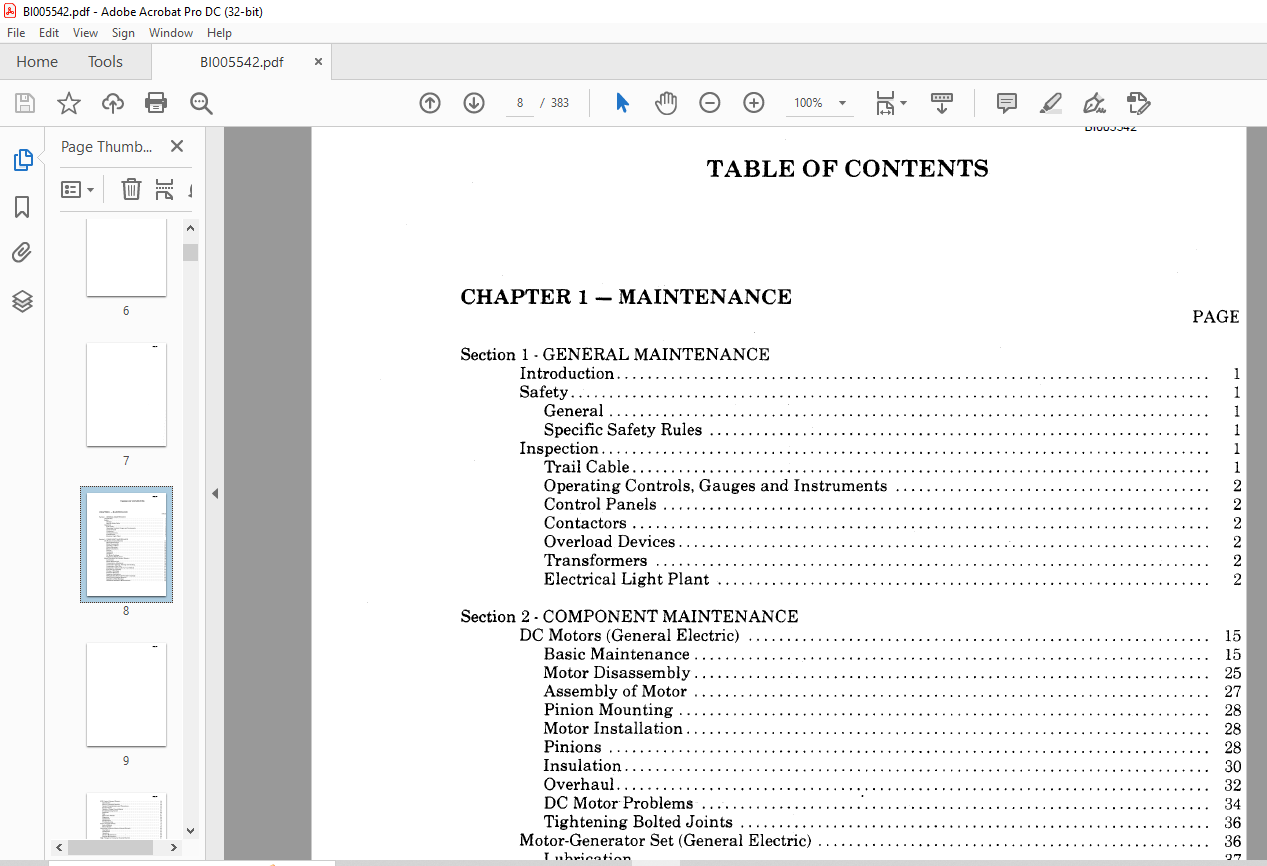This screenshot has width=1267, height=866.
Task: Click the cloud upload icon
Action: [113, 103]
